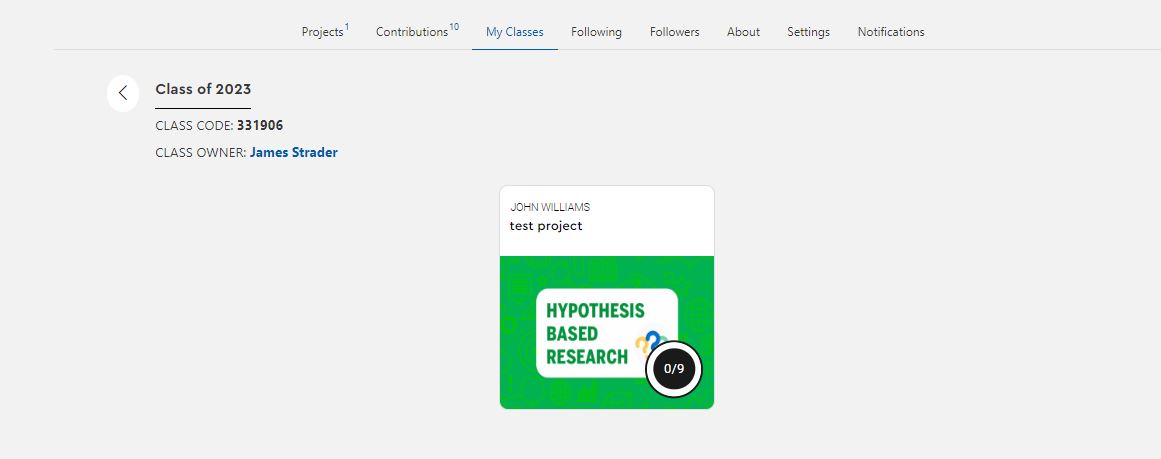1161x459 pixels.
Task: Open the Hypothesis Based Research thumbnail
Action: pyautogui.click(x=607, y=332)
